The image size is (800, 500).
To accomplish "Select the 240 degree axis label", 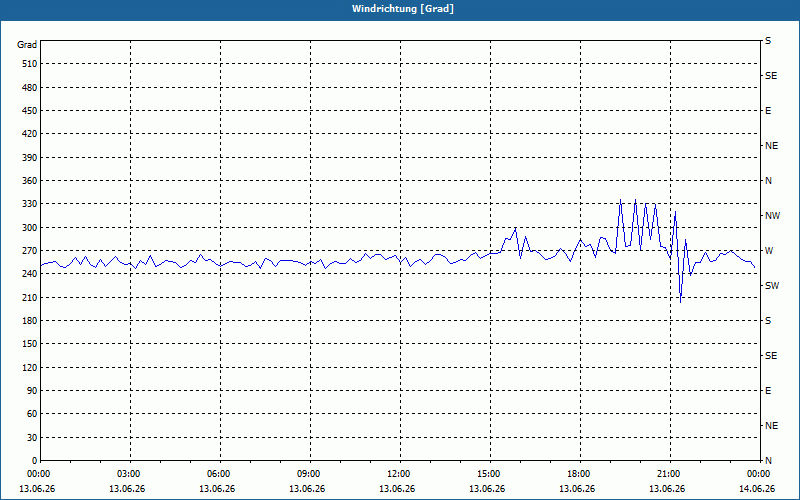I will coord(30,274).
